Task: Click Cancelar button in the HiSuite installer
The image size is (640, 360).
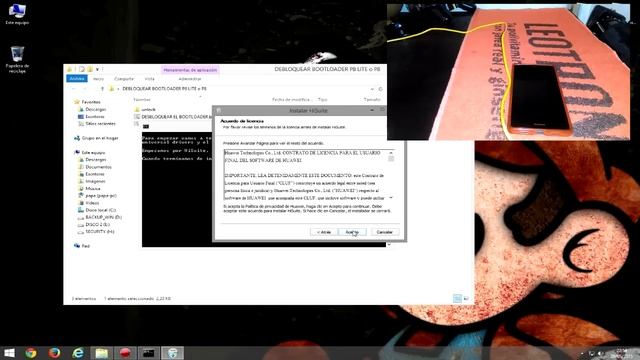Action: click(384, 232)
